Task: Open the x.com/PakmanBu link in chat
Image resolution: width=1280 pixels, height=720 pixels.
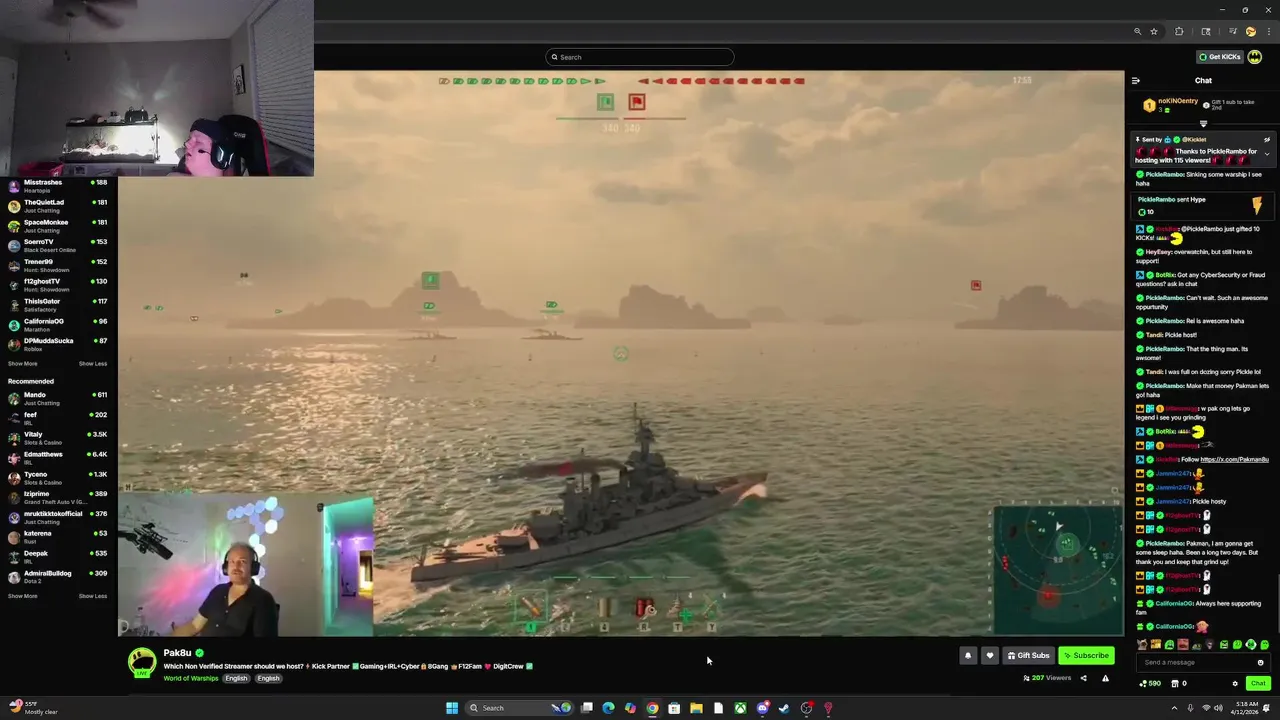Action: point(1234,459)
